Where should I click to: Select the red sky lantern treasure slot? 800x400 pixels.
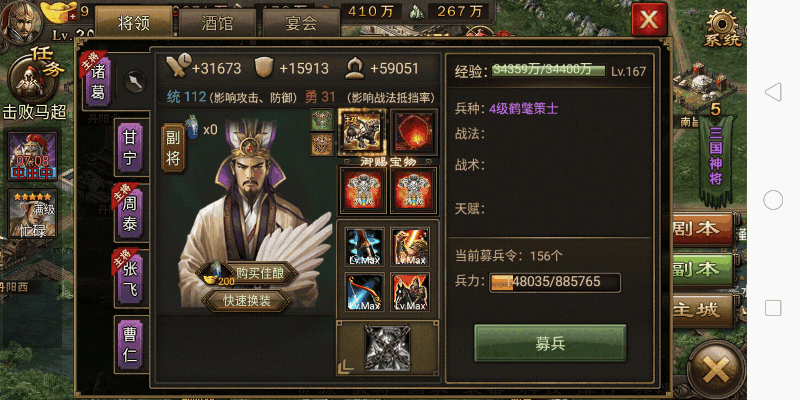pyautogui.click(x=414, y=132)
